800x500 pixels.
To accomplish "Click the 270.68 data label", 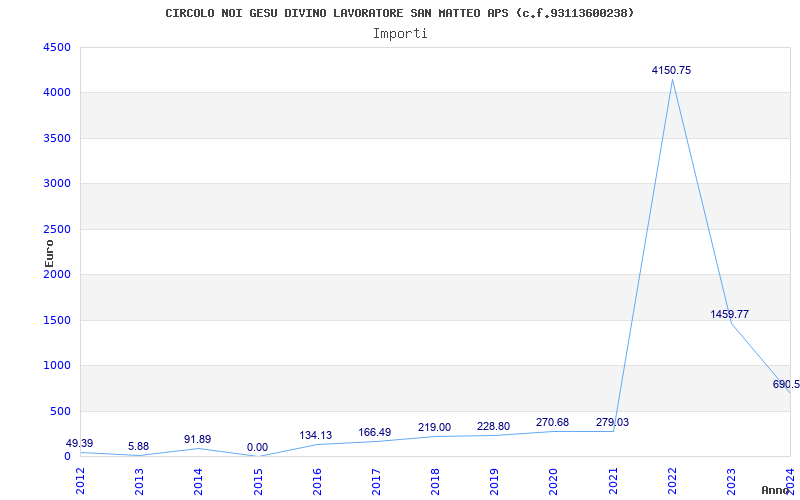I will pos(553,422).
